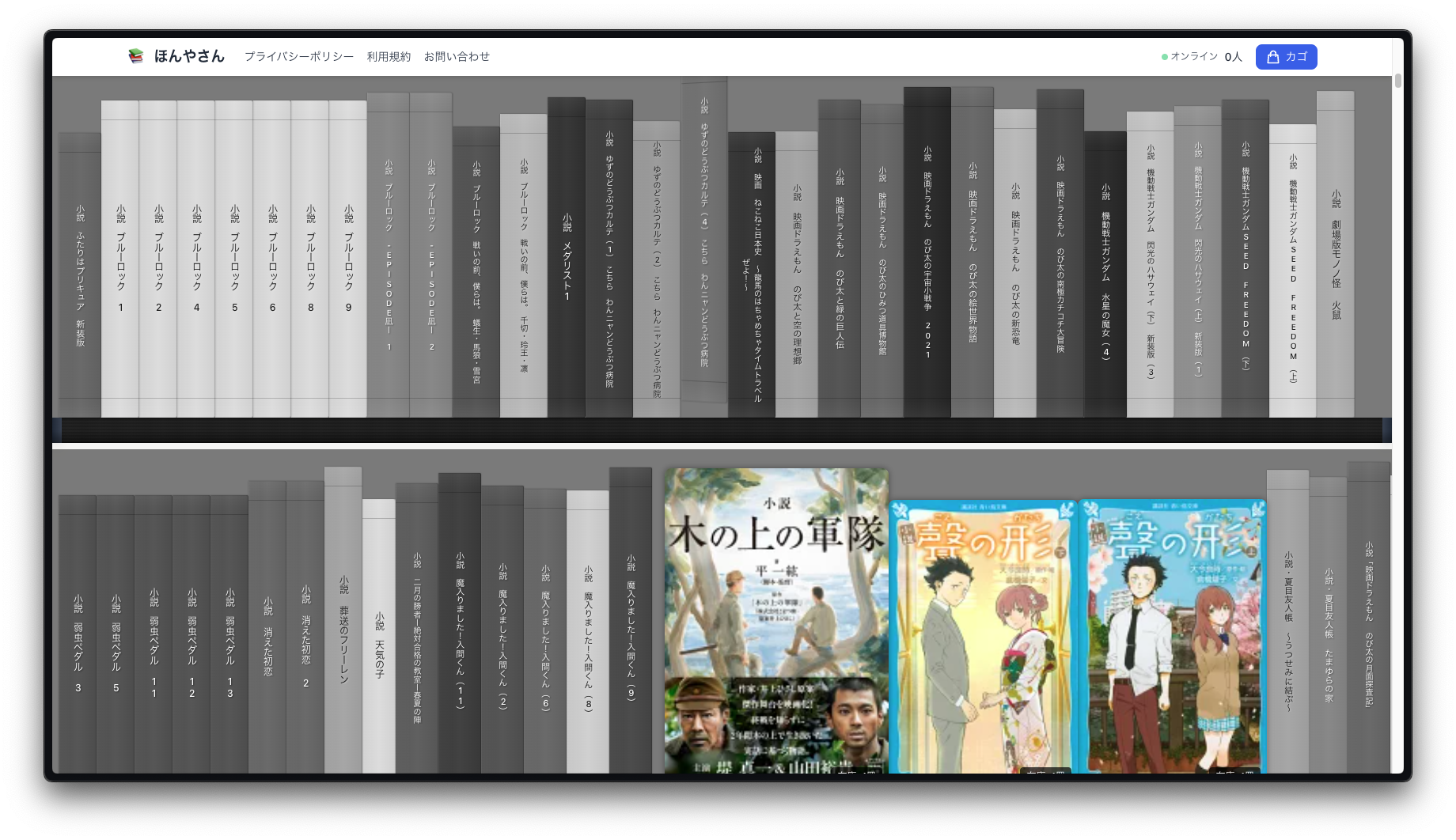Select the 水星の魔女 (4) book spine
The width and height of the screenshot is (1456, 840).
1105,274
